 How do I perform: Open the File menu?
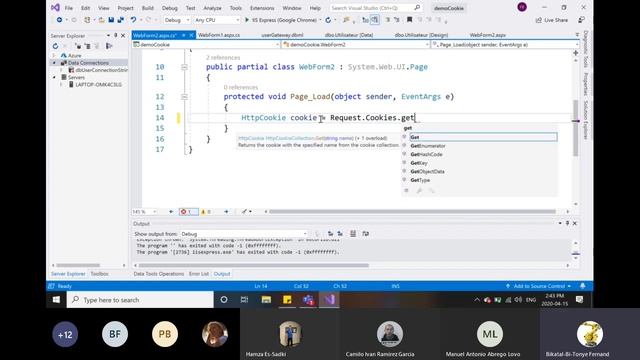69,8
